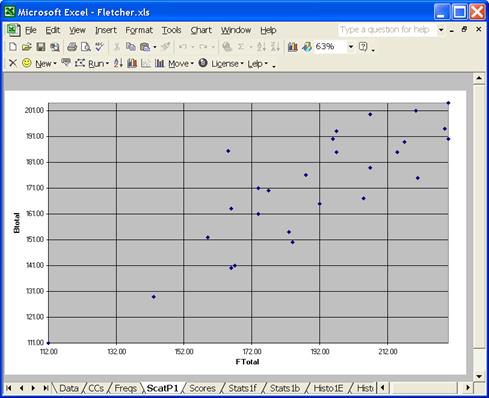Open the License dropdown menu
Screen dimensions: 489x398
(x=227, y=63)
